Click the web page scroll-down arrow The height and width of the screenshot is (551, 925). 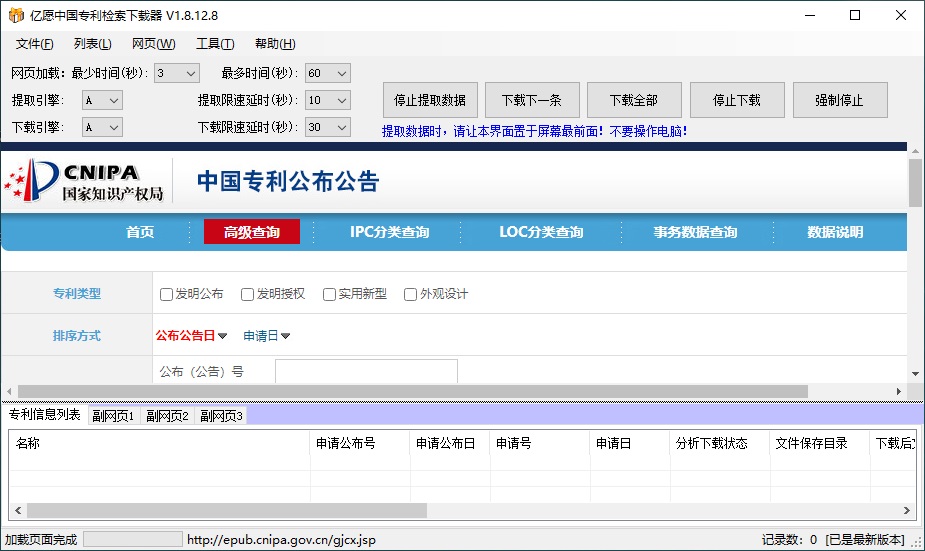tap(915, 373)
